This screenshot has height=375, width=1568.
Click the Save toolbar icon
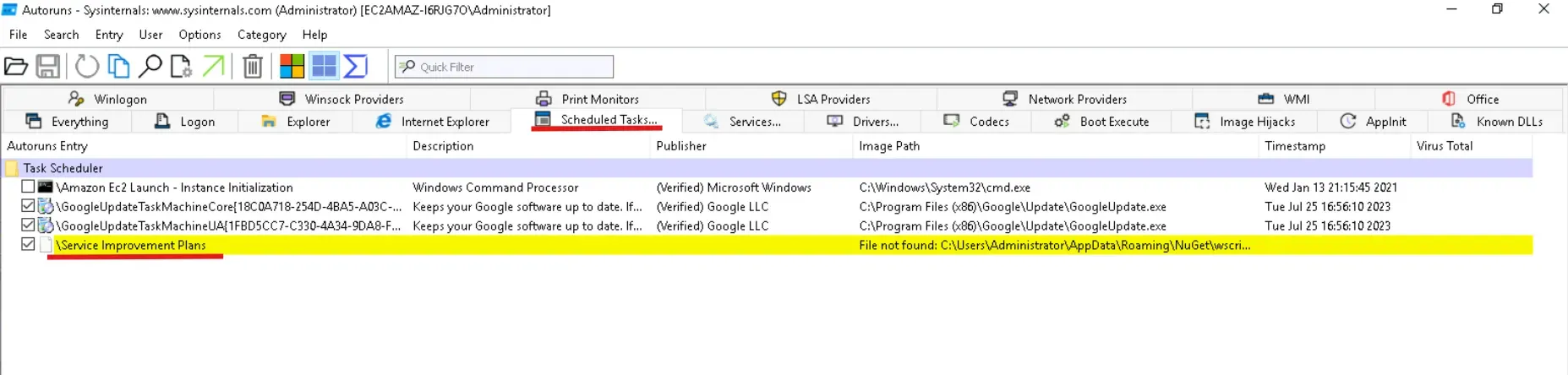click(47, 66)
